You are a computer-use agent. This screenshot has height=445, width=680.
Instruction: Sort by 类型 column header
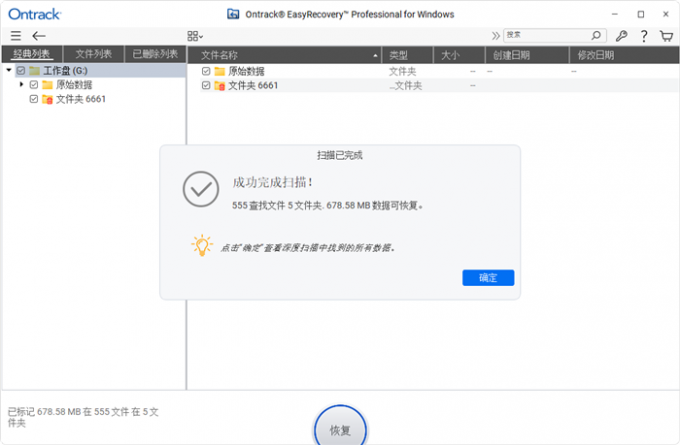[407, 55]
